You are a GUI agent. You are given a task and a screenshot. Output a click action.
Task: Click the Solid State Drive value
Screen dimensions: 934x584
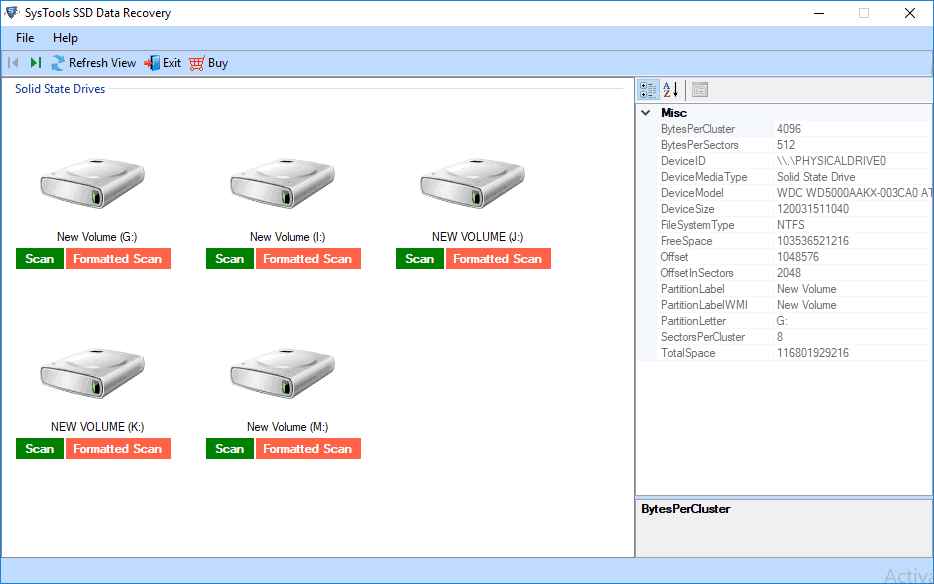point(816,177)
